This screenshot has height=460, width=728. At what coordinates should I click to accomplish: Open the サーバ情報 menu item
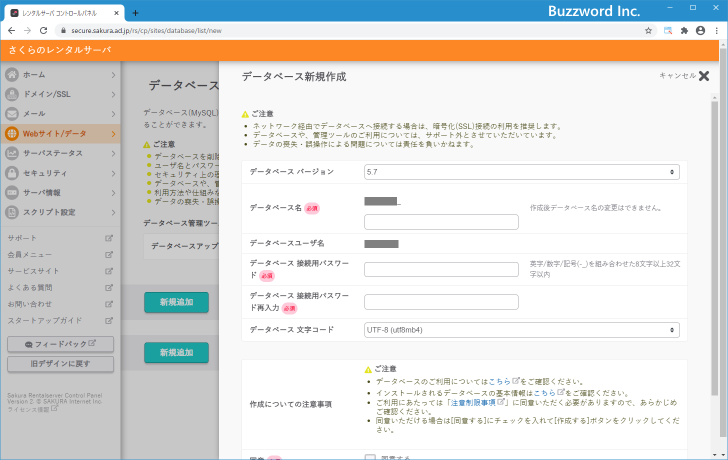(60, 193)
